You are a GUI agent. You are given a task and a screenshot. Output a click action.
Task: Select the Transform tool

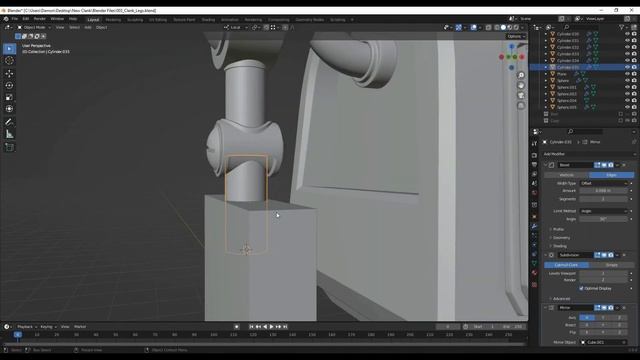point(9,109)
